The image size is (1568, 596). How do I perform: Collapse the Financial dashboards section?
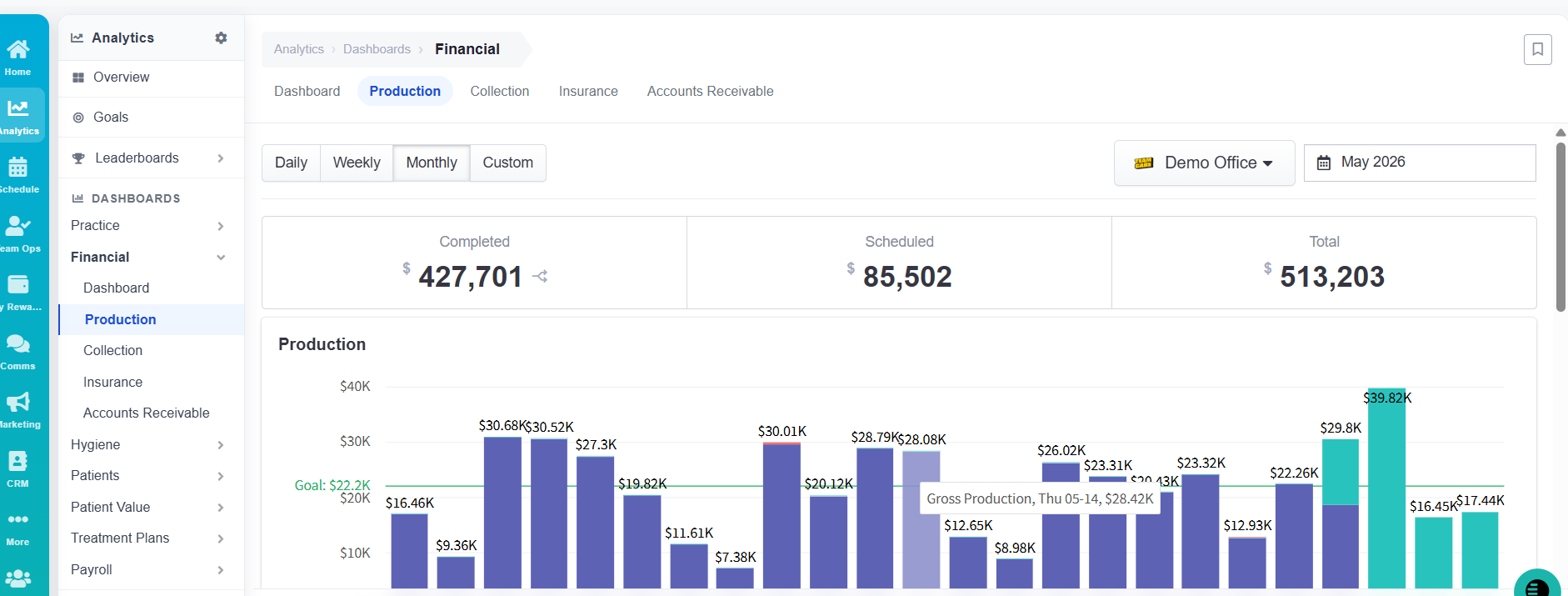pos(221,258)
